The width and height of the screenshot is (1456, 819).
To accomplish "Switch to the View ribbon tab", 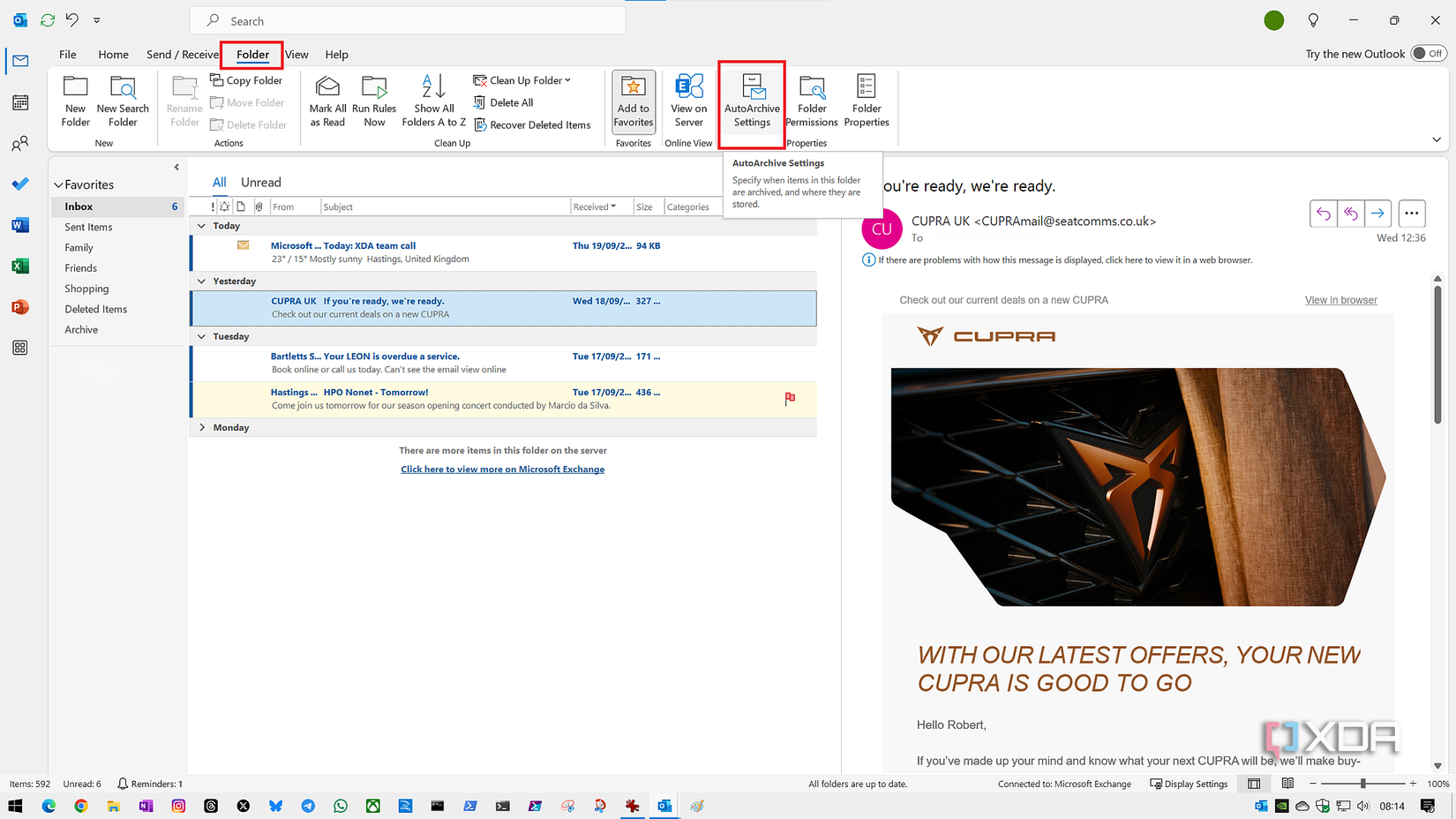I will (296, 54).
